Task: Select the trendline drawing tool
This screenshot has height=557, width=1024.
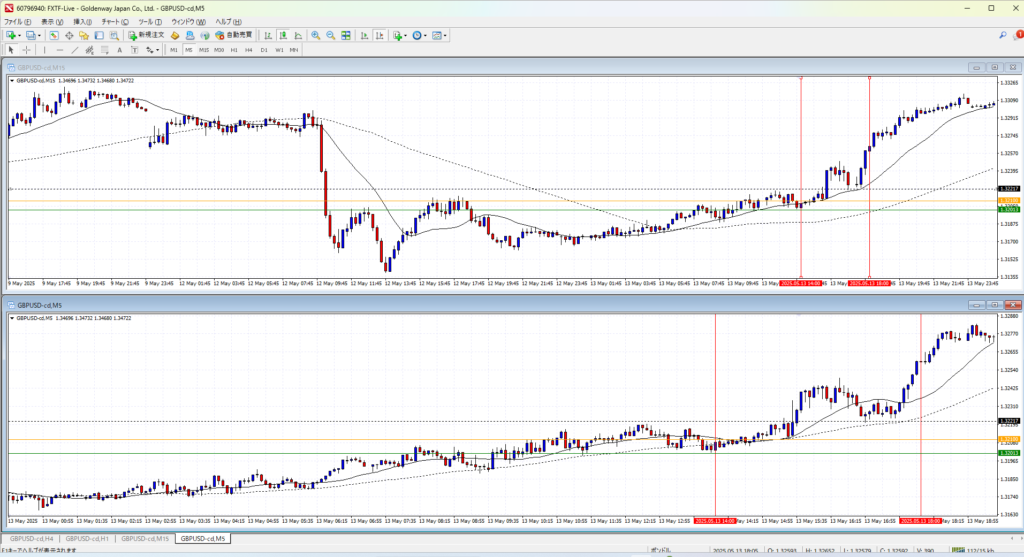Action: (x=76, y=49)
